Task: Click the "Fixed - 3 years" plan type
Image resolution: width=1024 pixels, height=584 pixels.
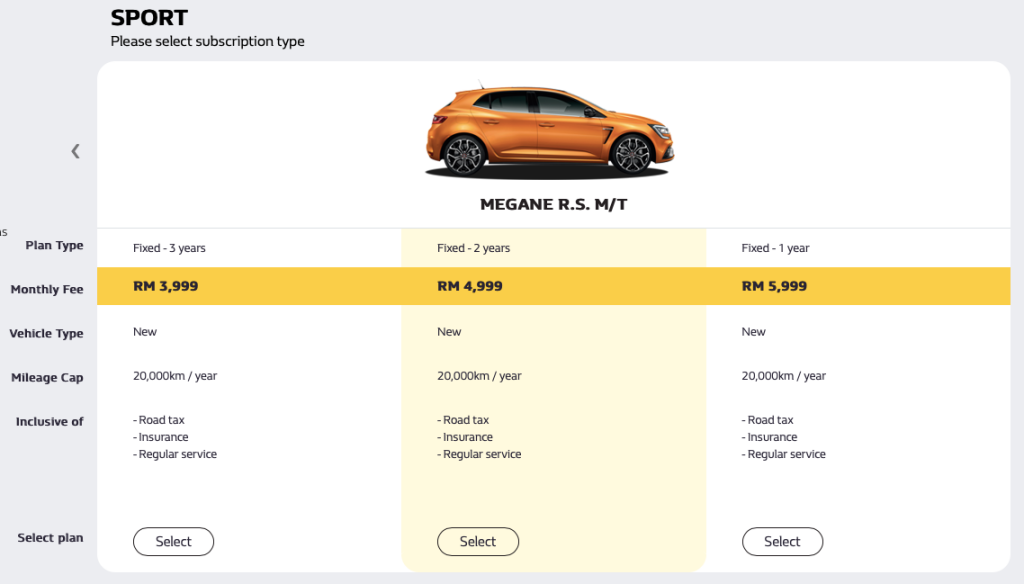Action: coord(169,248)
